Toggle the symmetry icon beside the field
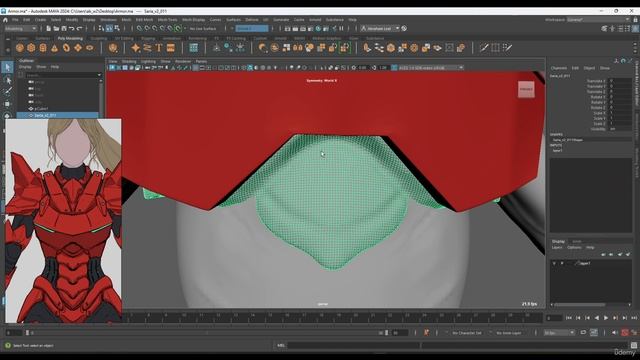 click(x=231, y=29)
